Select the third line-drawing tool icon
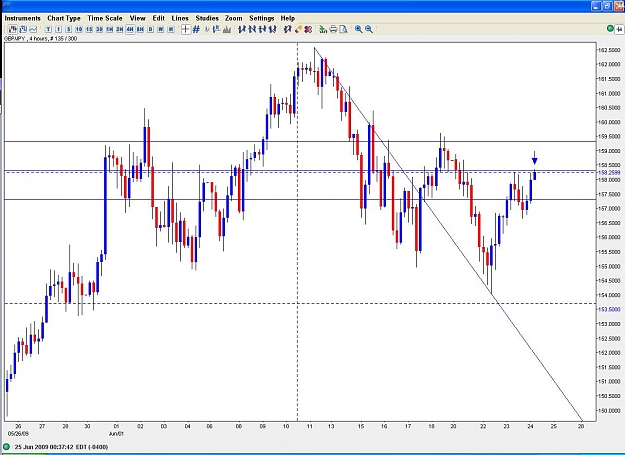The width and height of the screenshot is (625, 455). click(x=262, y=29)
